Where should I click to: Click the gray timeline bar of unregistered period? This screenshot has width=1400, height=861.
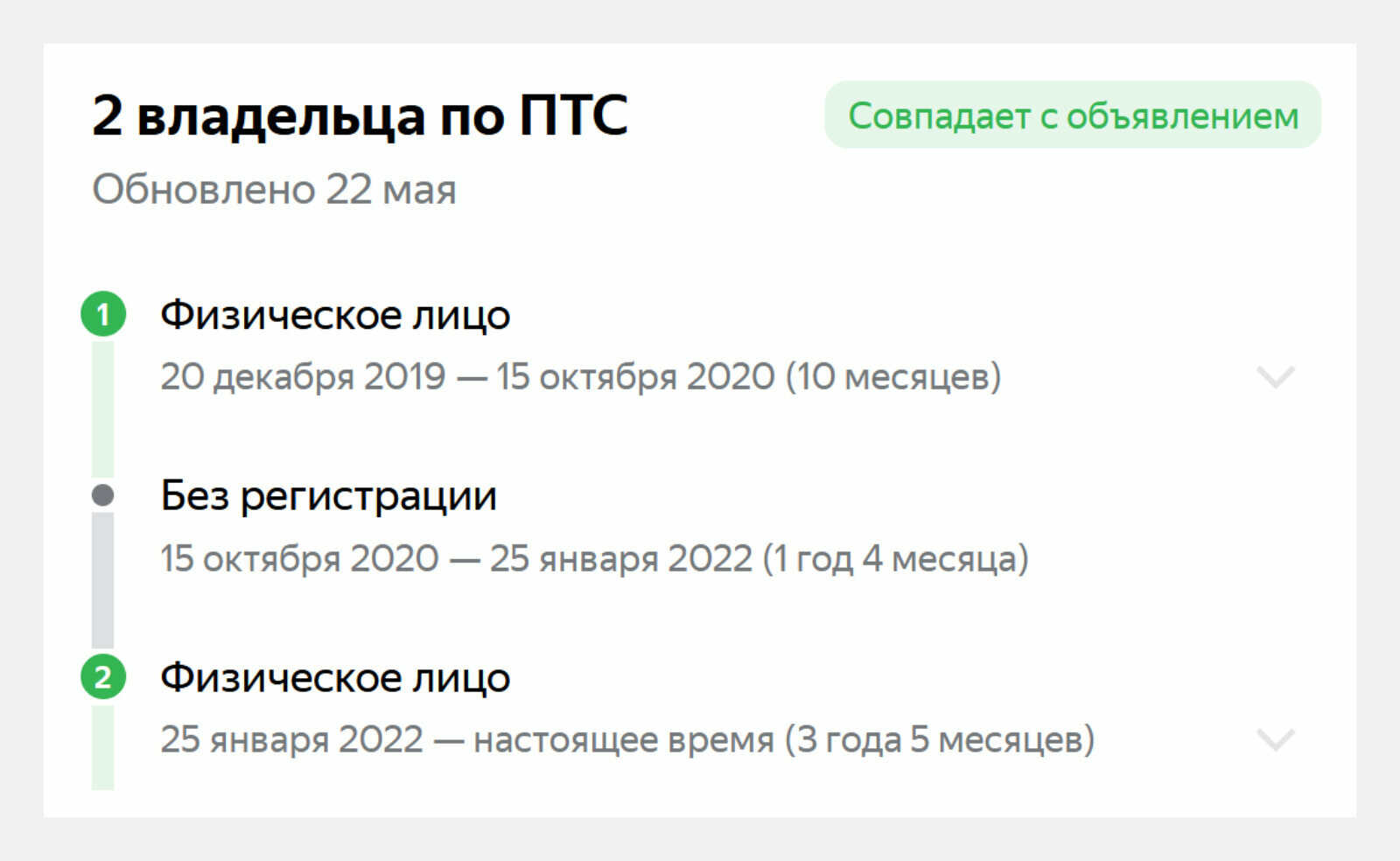click(x=103, y=580)
